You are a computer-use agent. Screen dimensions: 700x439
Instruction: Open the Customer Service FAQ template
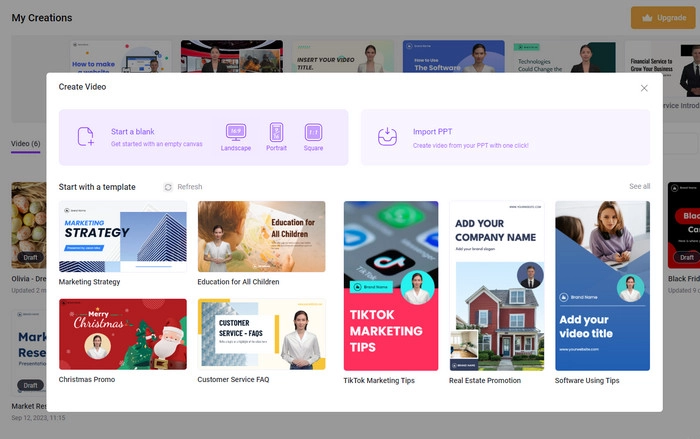point(261,334)
